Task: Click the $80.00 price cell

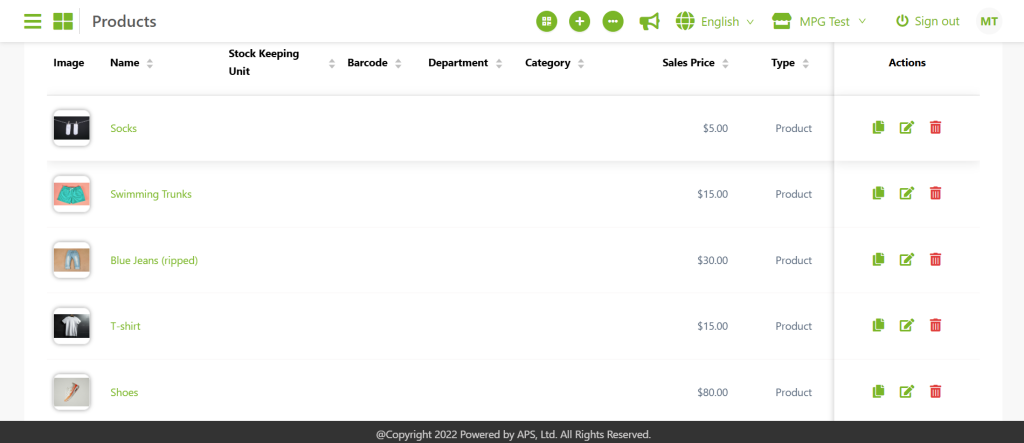Action: point(712,392)
